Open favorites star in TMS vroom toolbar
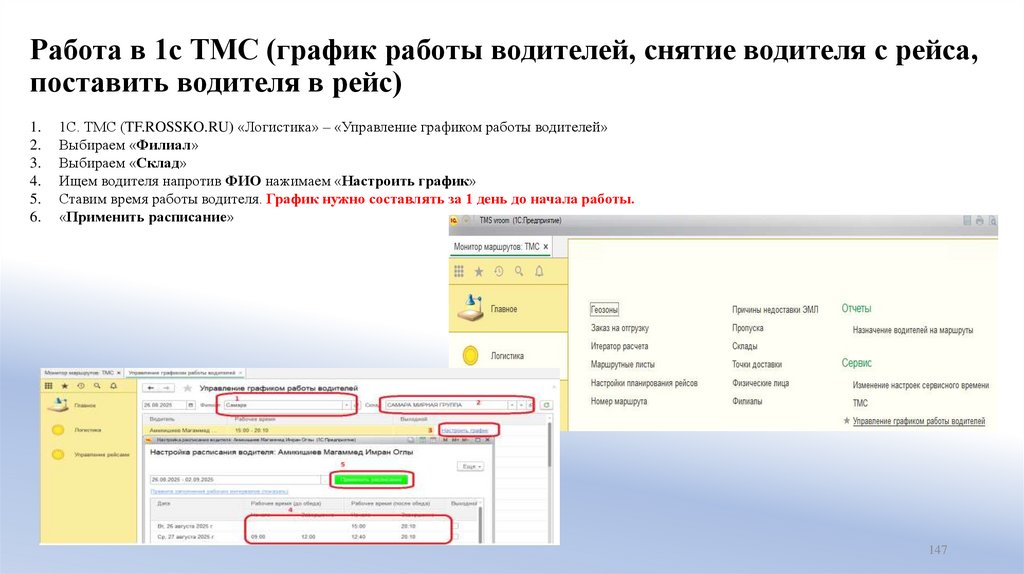 pyautogui.click(x=479, y=271)
